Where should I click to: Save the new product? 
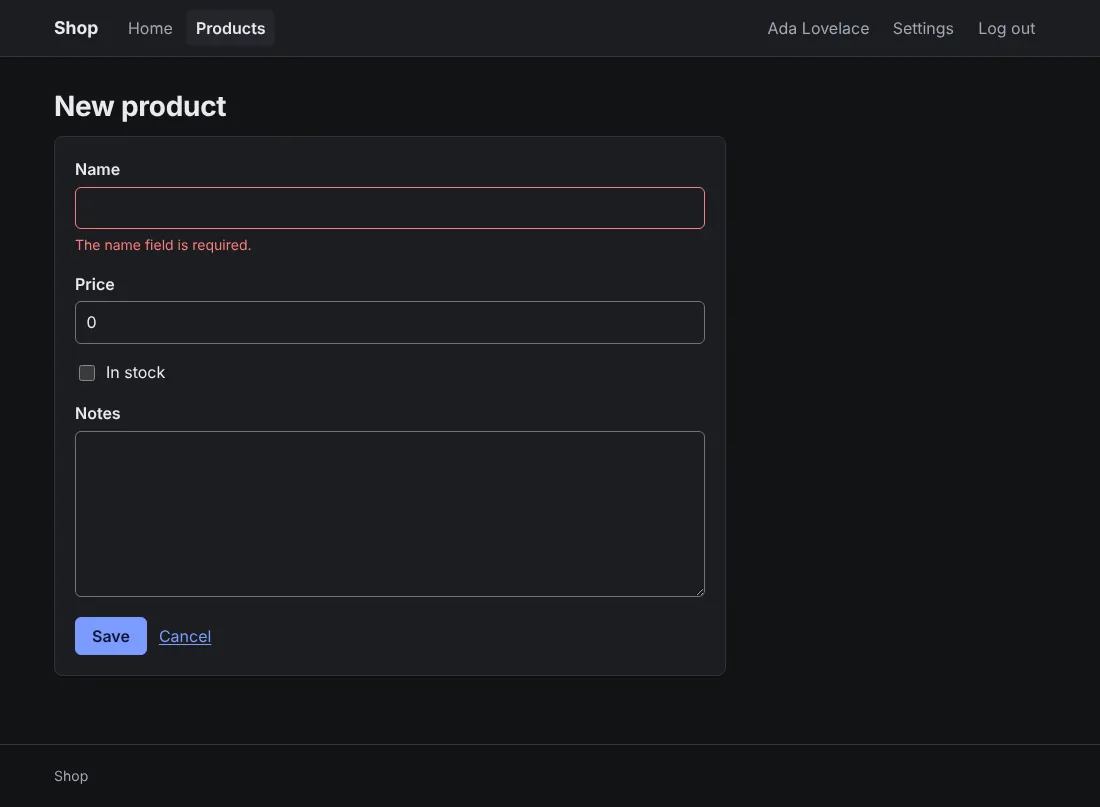click(x=111, y=636)
